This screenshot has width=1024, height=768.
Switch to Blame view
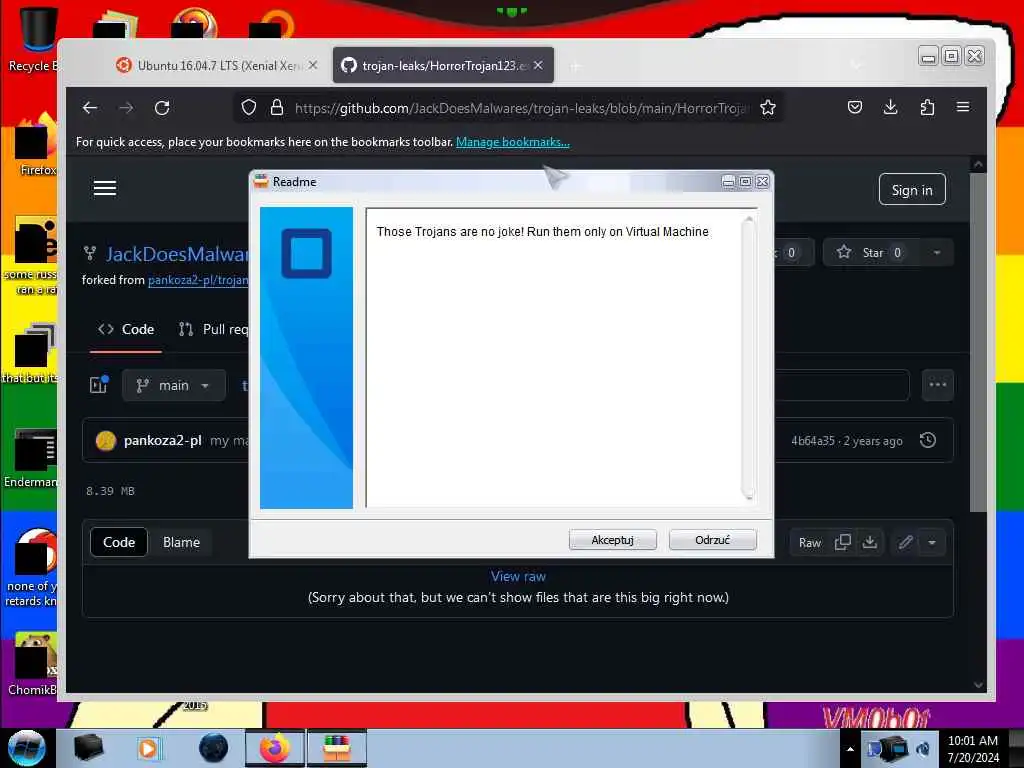tap(182, 542)
